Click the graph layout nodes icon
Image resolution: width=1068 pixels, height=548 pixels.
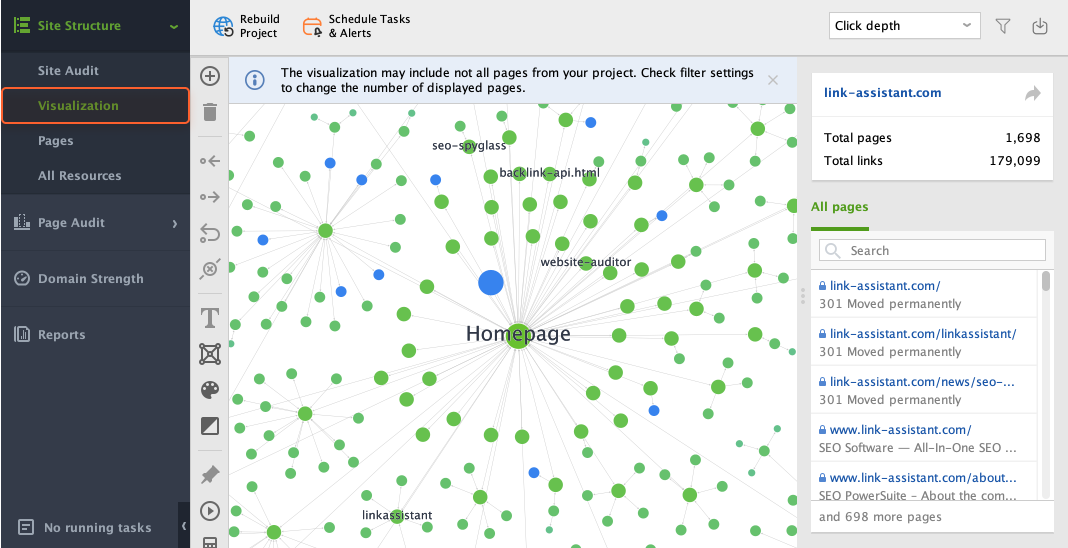pyautogui.click(x=210, y=354)
